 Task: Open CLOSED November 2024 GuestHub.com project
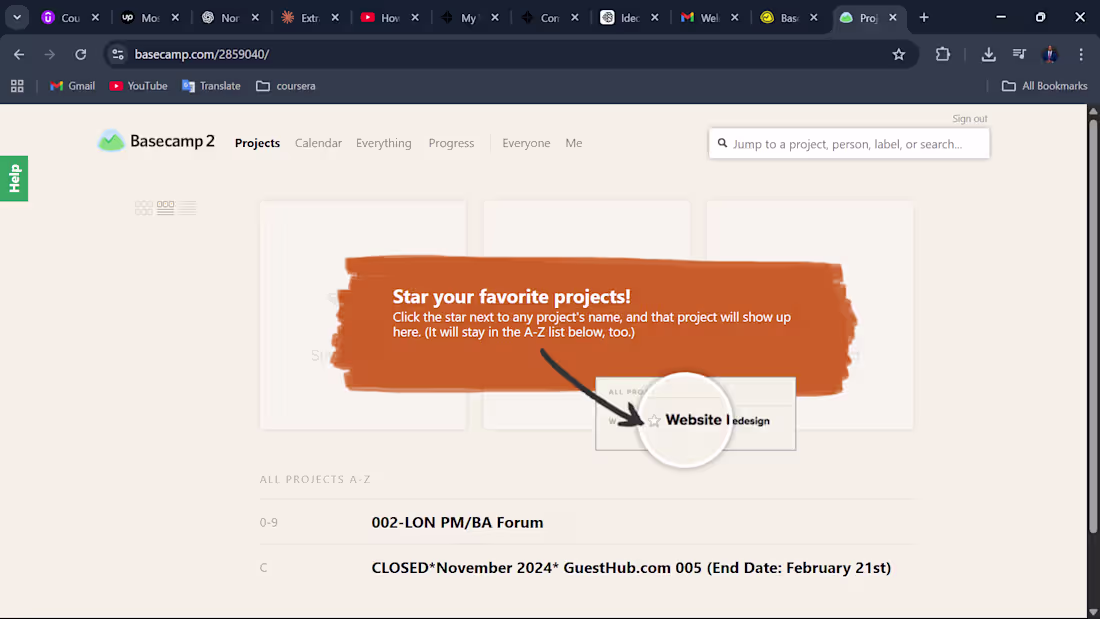coord(631,567)
